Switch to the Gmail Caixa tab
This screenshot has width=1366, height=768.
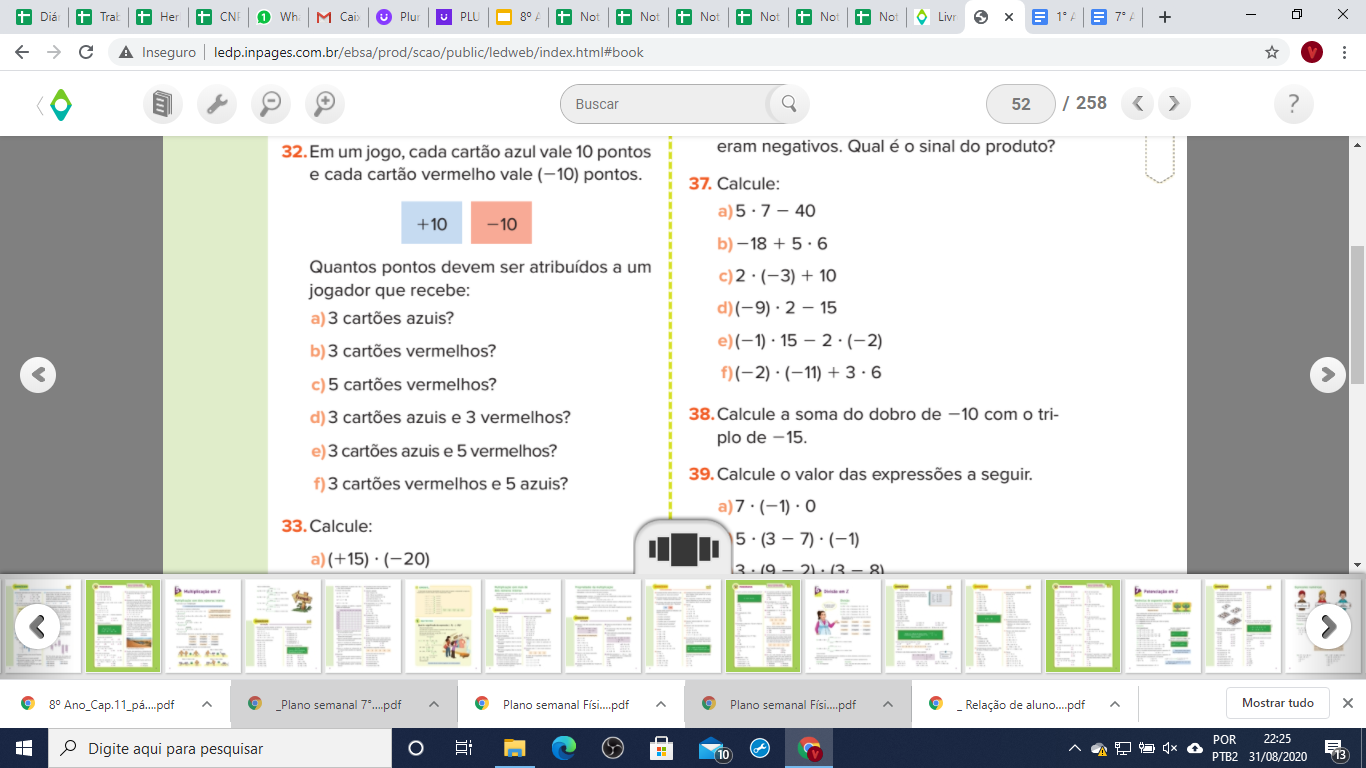click(337, 17)
